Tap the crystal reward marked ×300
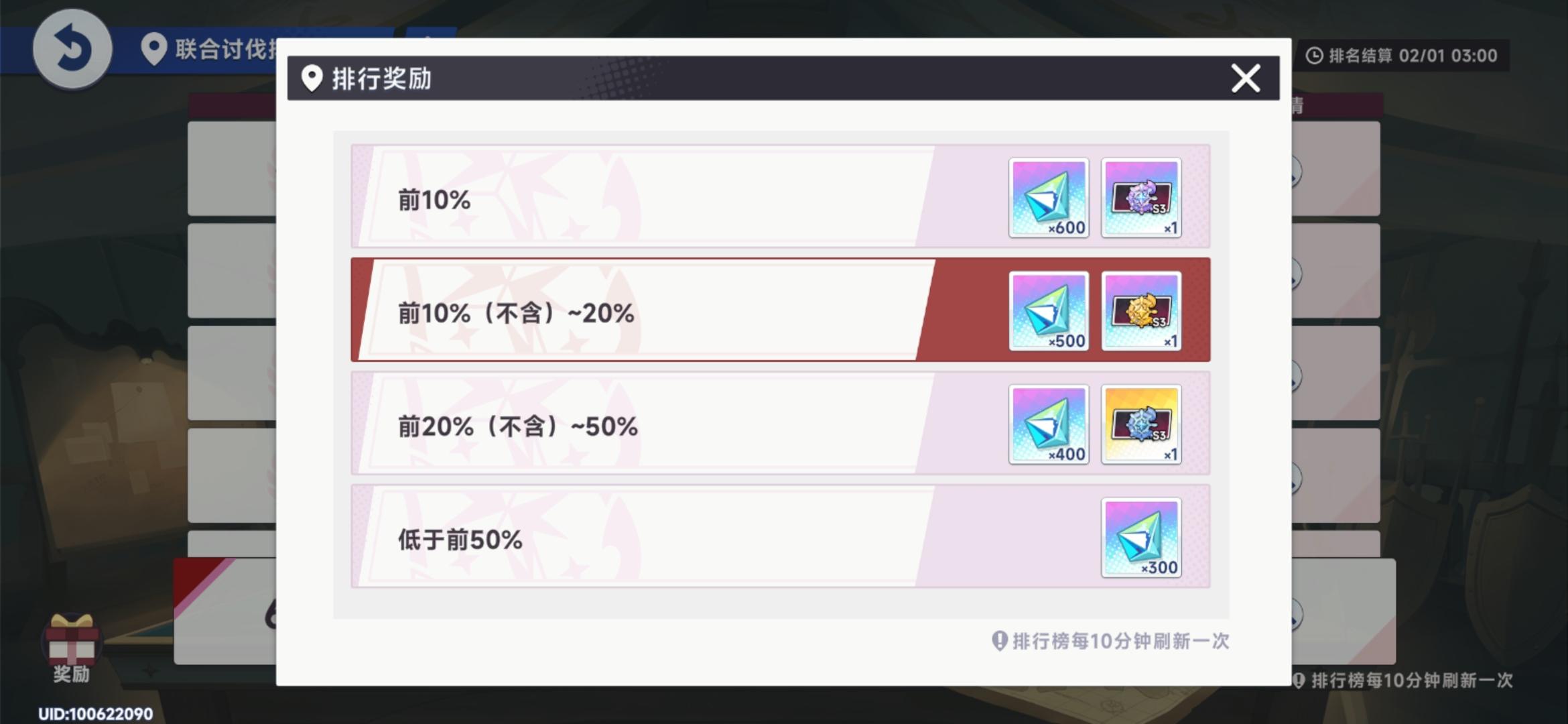Viewport: 1568px width, 724px height. (1141, 538)
